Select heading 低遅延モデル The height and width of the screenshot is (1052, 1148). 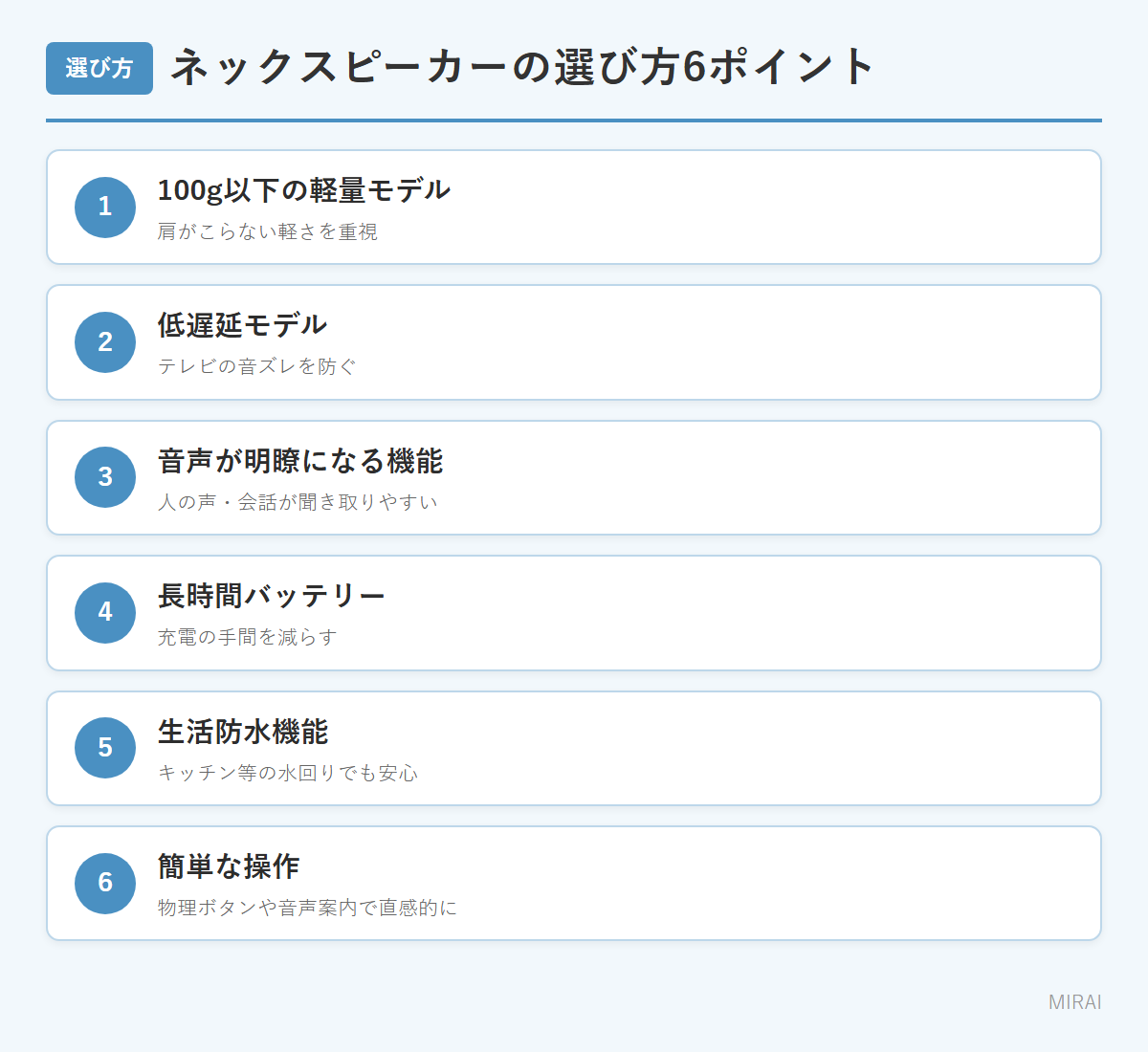point(242,325)
